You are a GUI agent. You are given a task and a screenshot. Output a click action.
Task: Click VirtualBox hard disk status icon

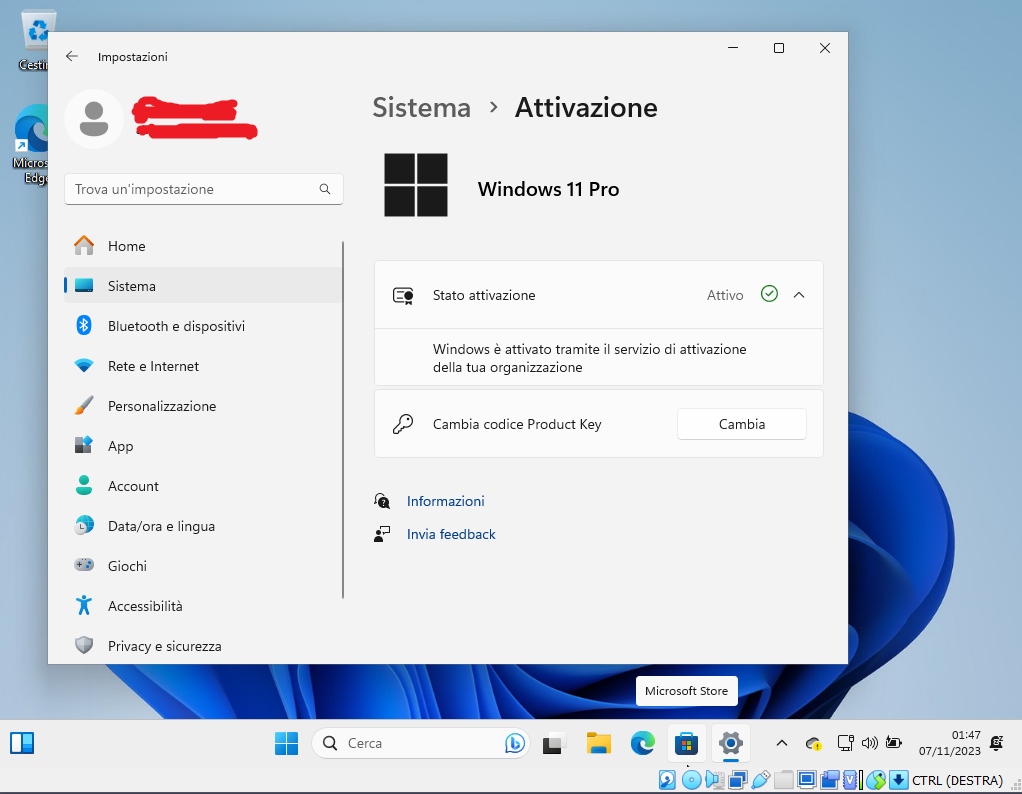[x=667, y=780]
